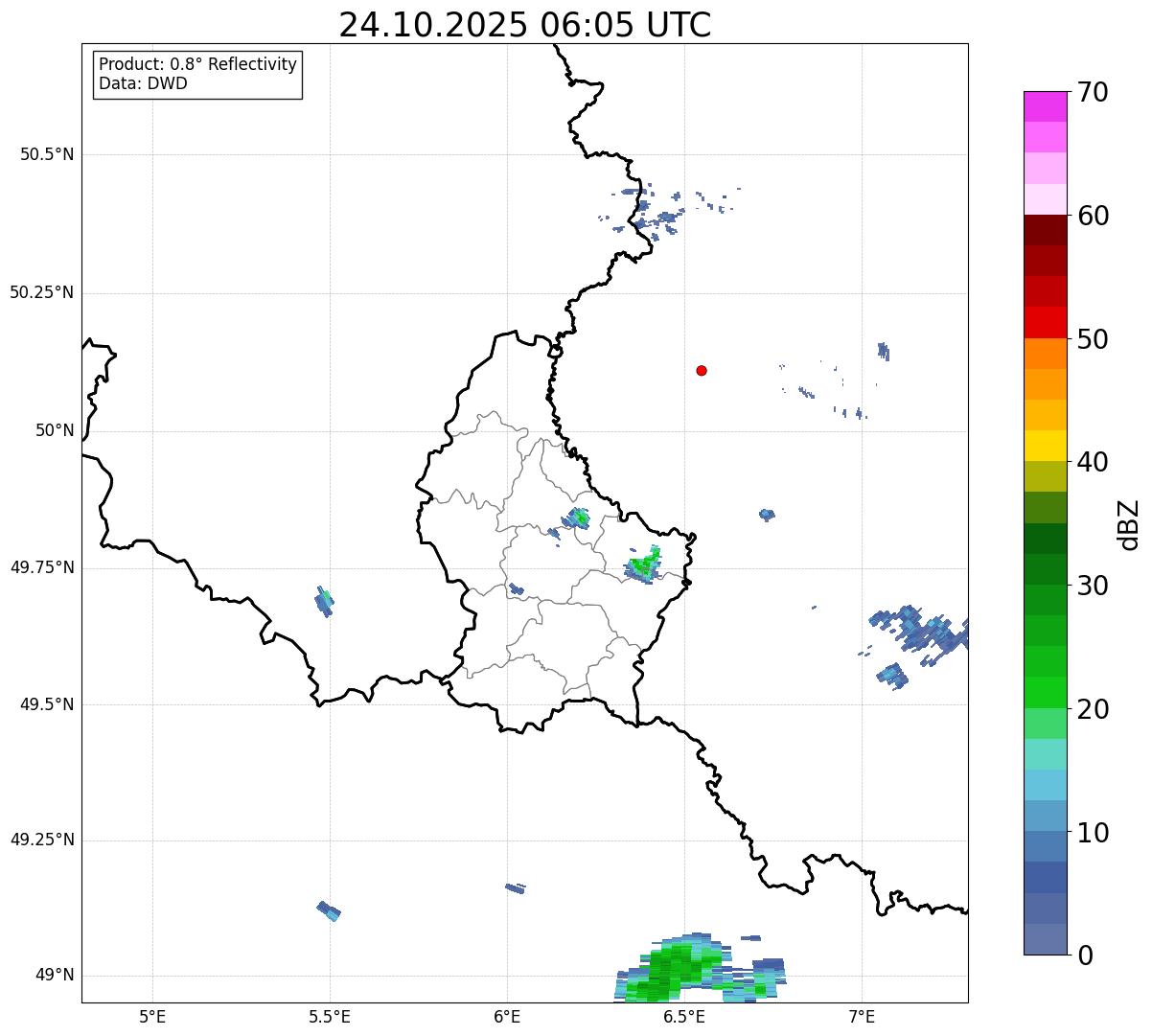Pick the dark maroon swatch just below 60
This screenshot has width=1152, height=1036.
click(1046, 230)
